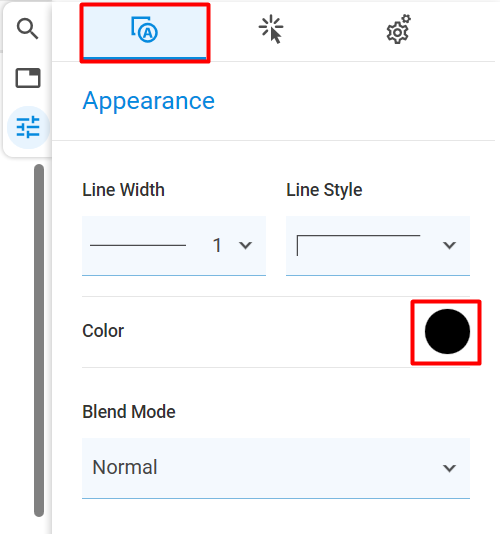
Task: Switch to the Appearance tab icon
Action: [145, 33]
